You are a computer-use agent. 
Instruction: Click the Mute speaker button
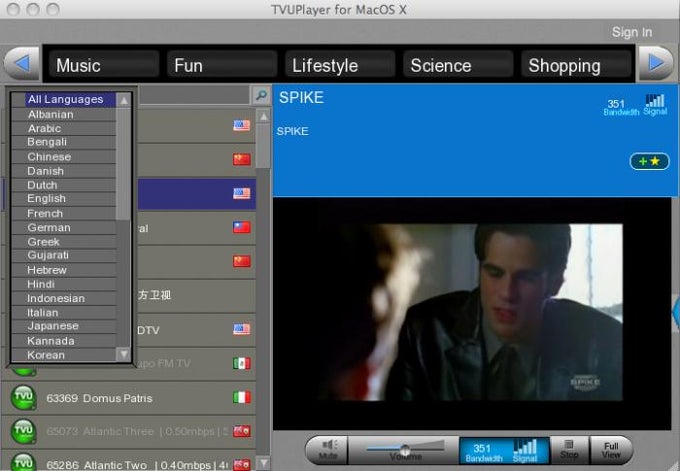click(x=328, y=450)
